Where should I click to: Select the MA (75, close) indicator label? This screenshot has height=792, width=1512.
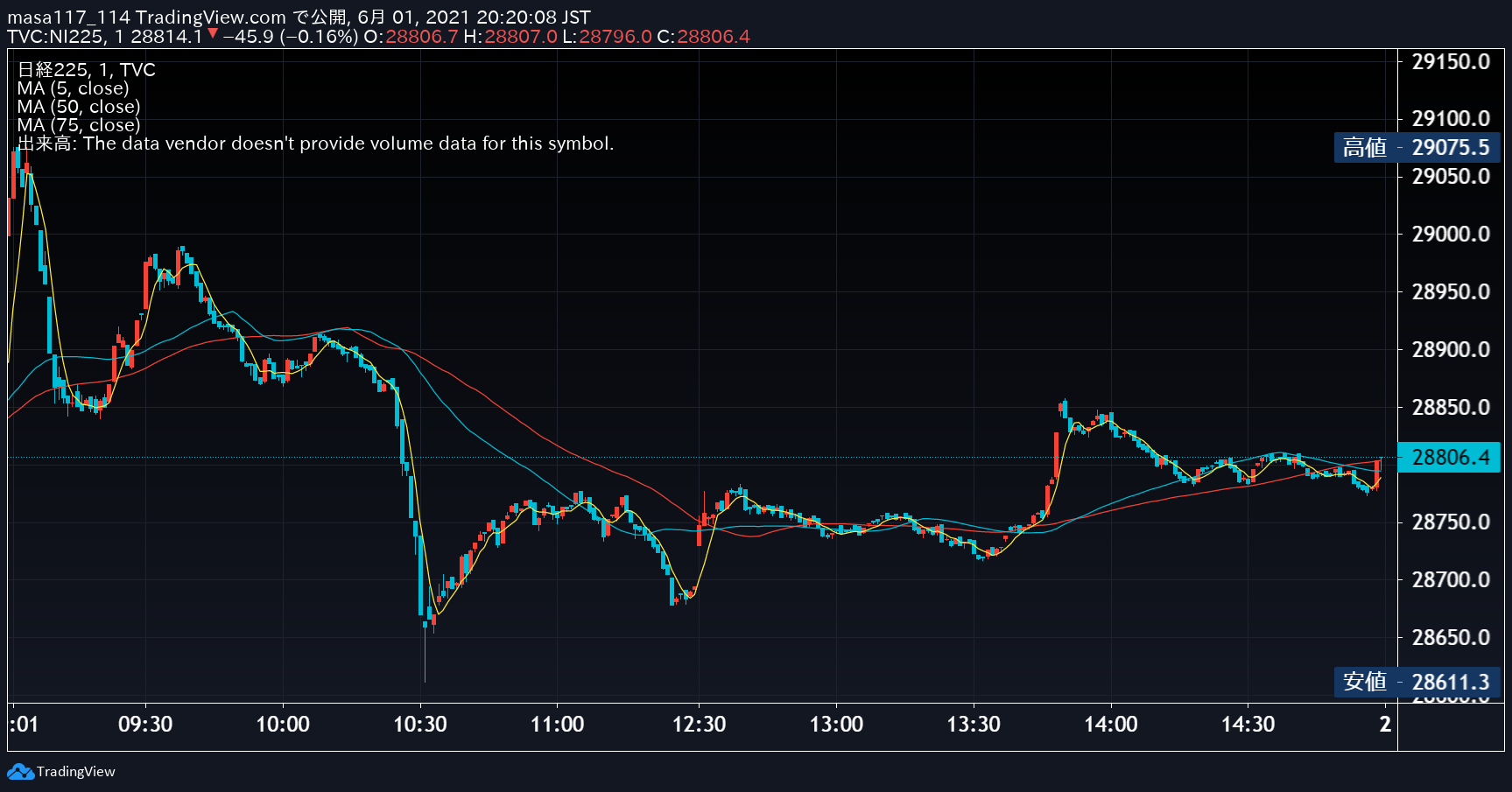[79, 125]
